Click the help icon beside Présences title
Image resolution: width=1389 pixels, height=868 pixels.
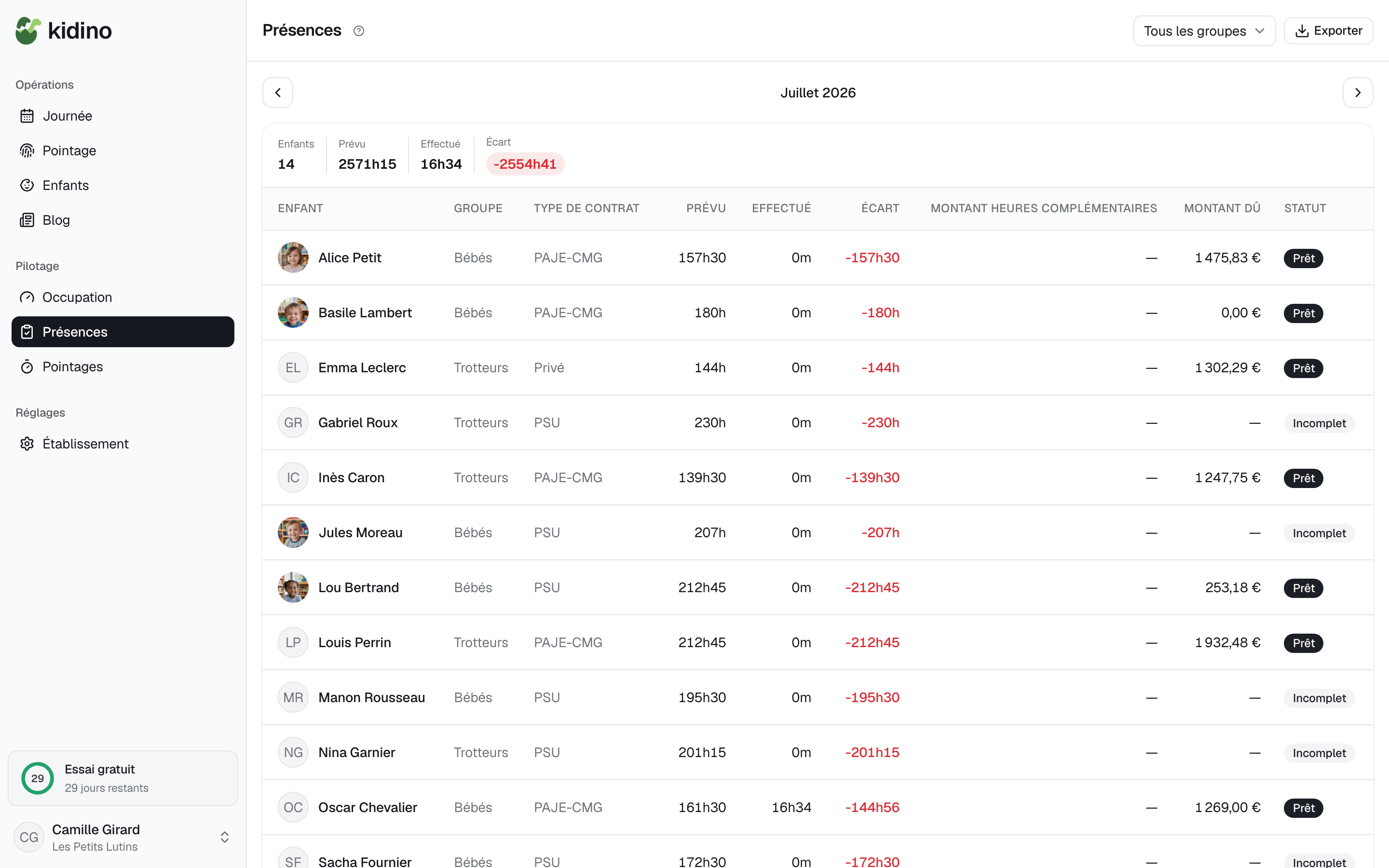tap(359, 31)
